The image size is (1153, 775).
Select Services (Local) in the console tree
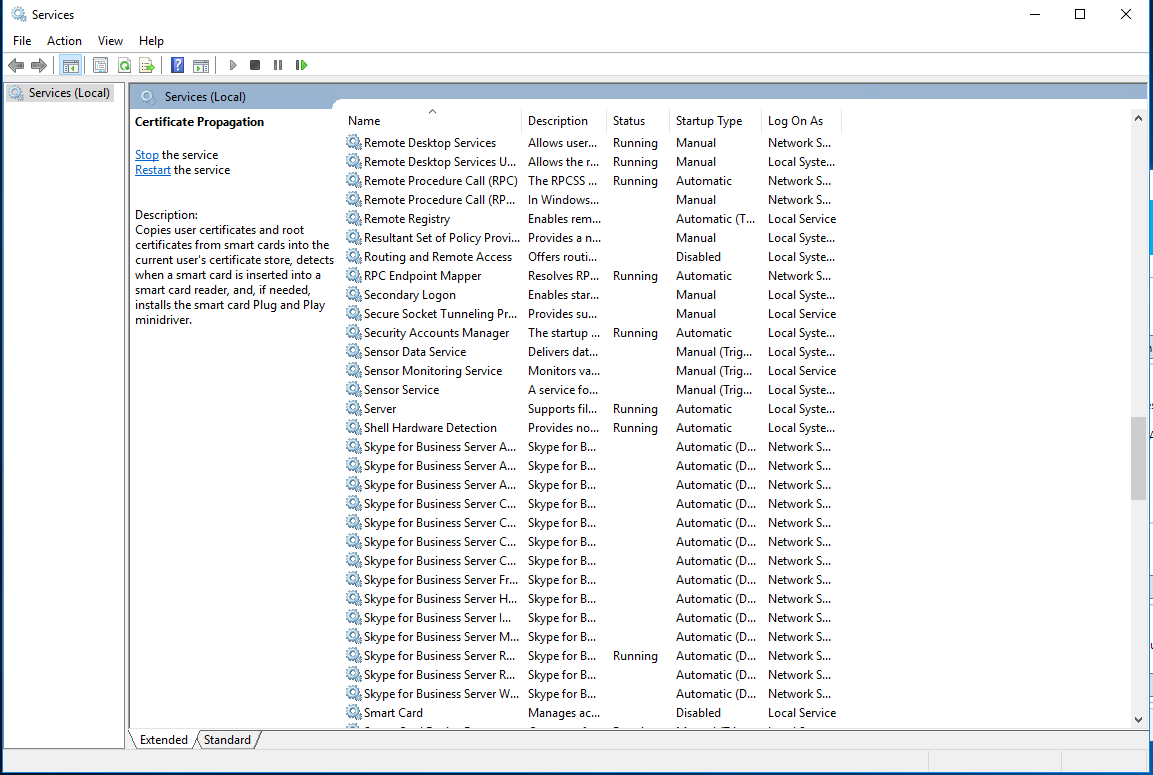point(69,93)
